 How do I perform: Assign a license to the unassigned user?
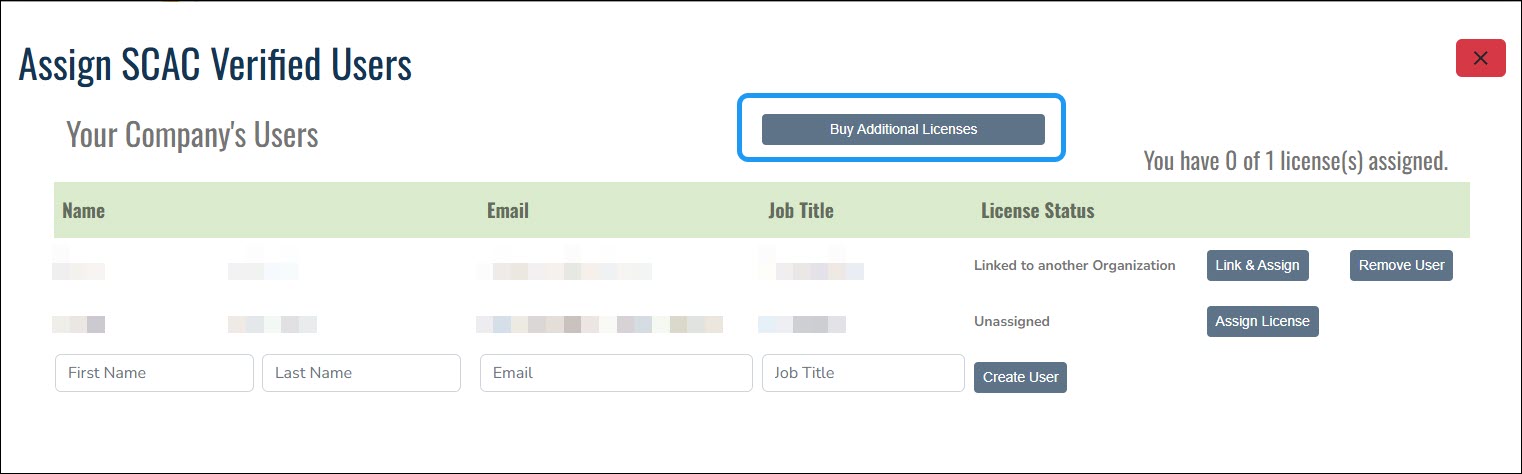pos(1262,321)
